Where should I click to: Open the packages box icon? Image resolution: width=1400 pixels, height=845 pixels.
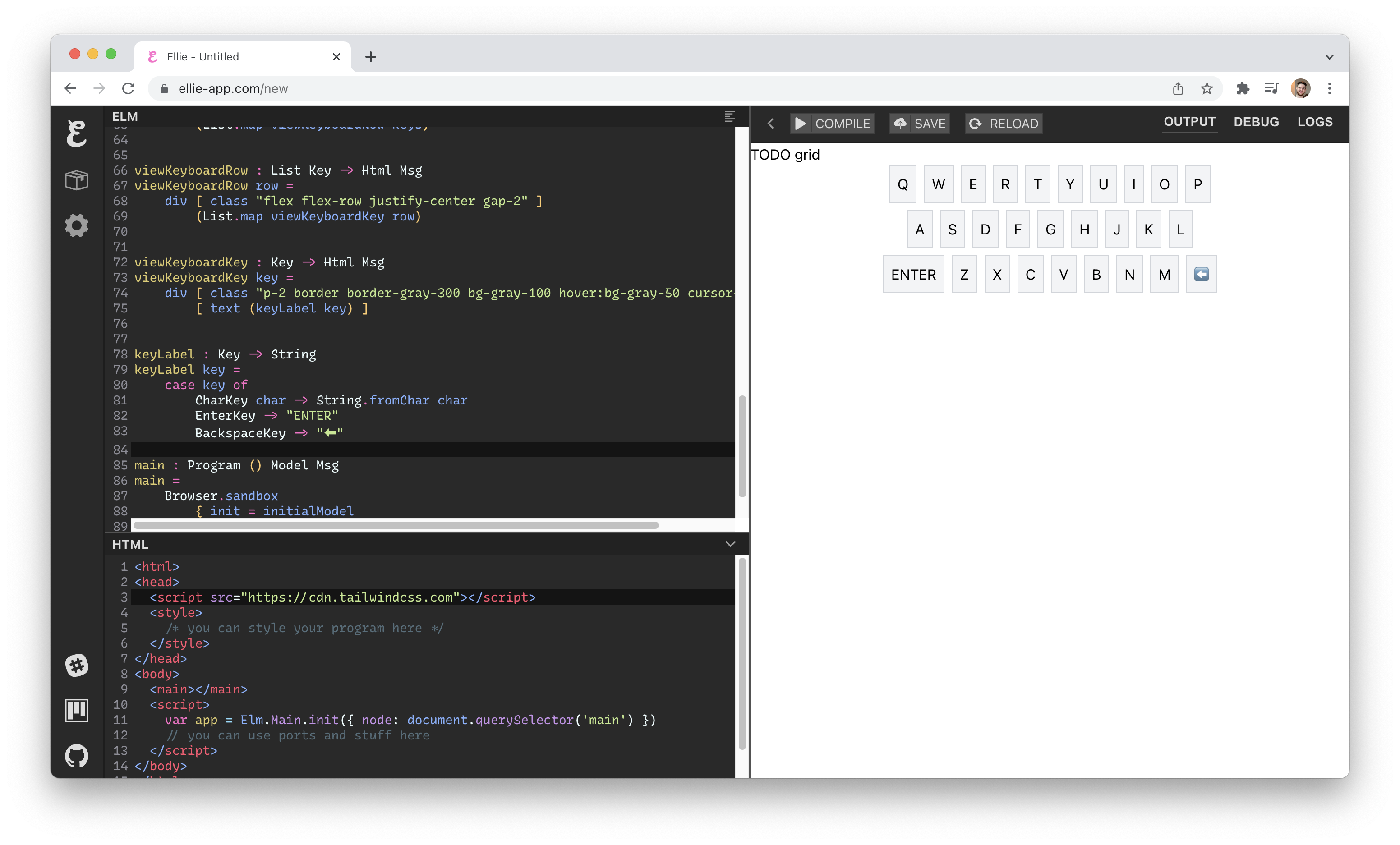pos(76,180)
